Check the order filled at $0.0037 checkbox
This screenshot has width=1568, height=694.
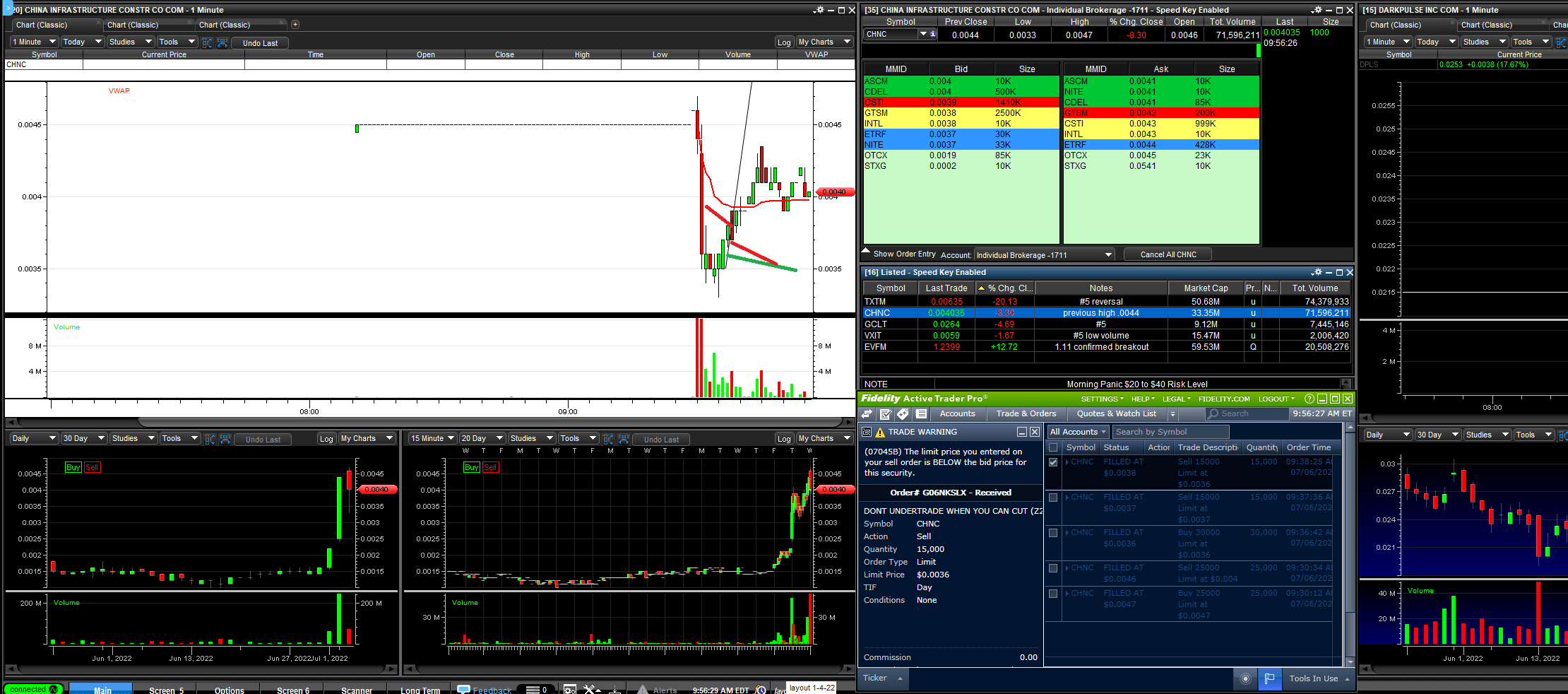[1053, 498]
